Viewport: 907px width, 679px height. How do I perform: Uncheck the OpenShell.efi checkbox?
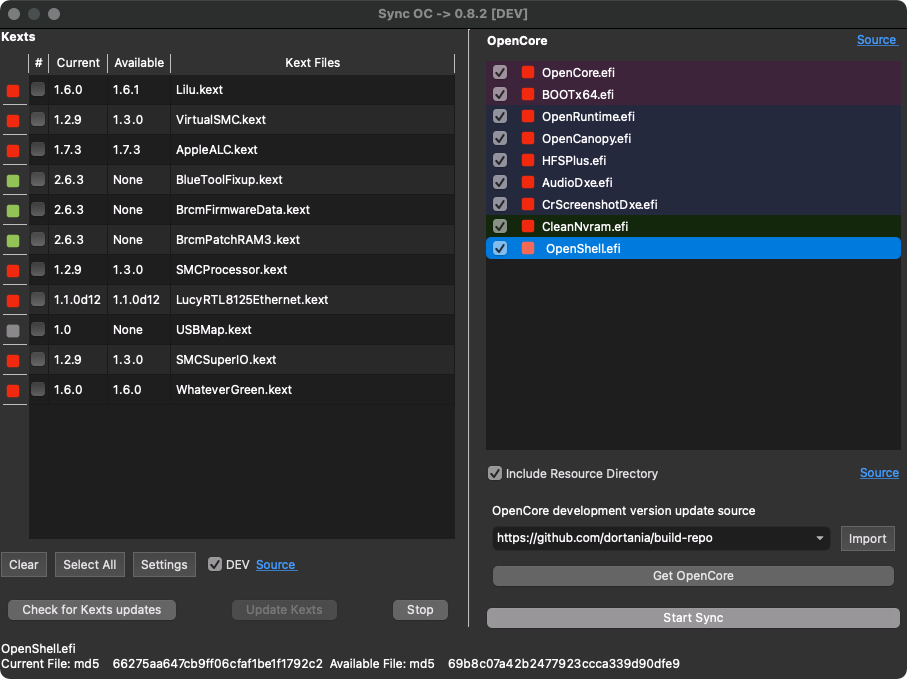coord(500,248)
